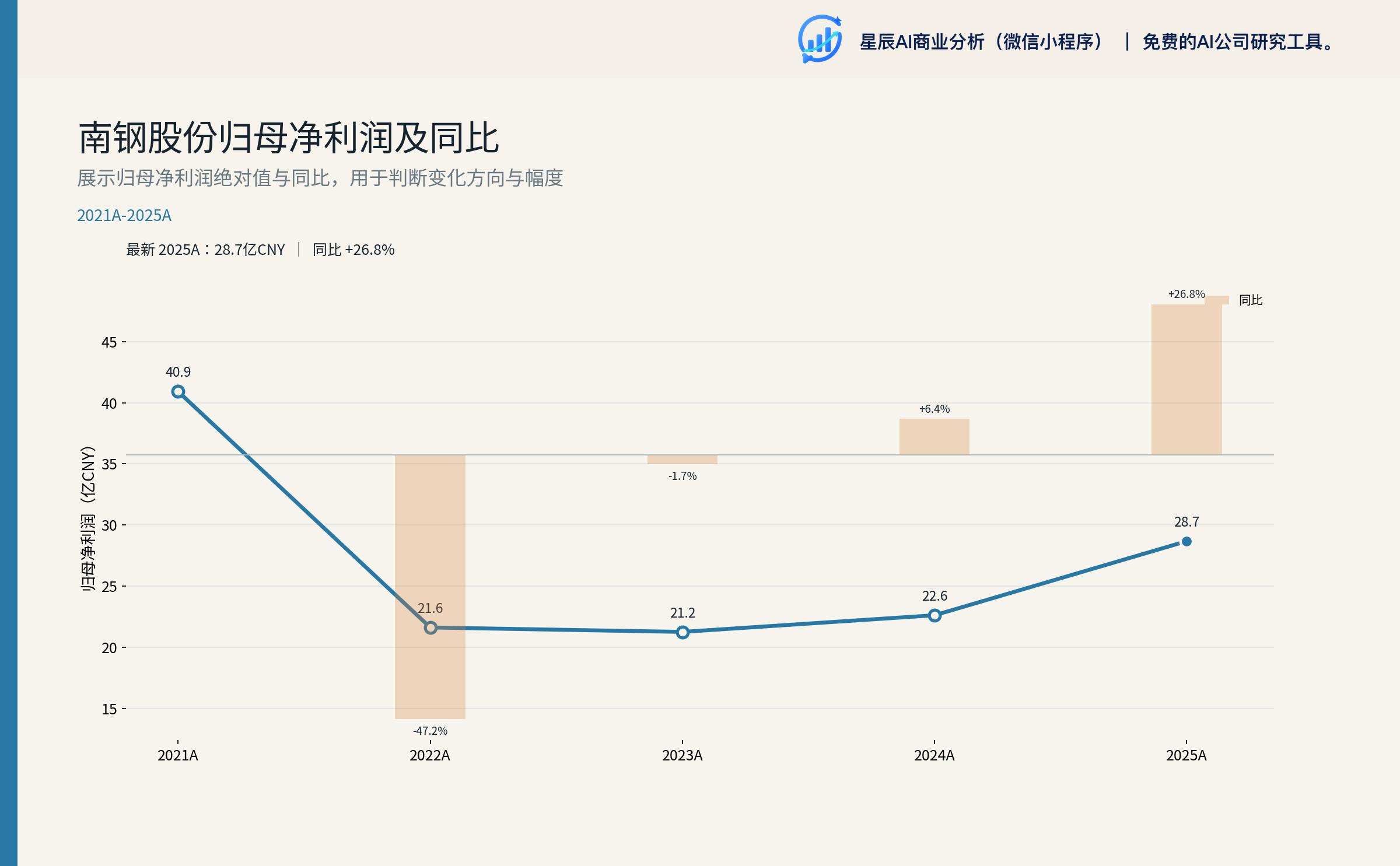This screenshot has width=1400, height=866.
Task: Click the chart title 南钢股份归母净利润及同比
Action: pos(289,138)
